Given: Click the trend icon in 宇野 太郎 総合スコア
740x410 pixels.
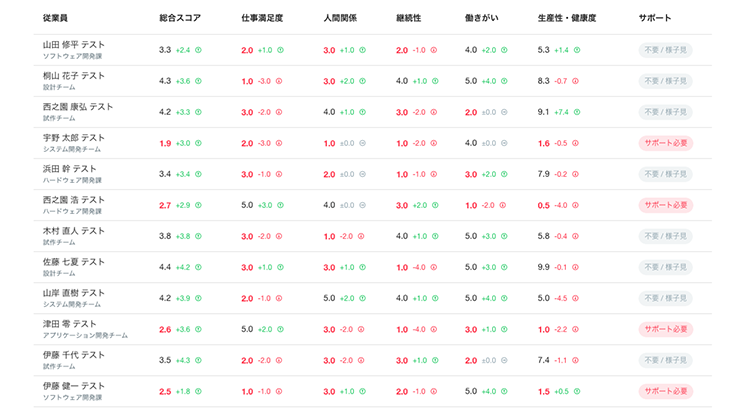Looking at the screenshot, I should 198,143.
